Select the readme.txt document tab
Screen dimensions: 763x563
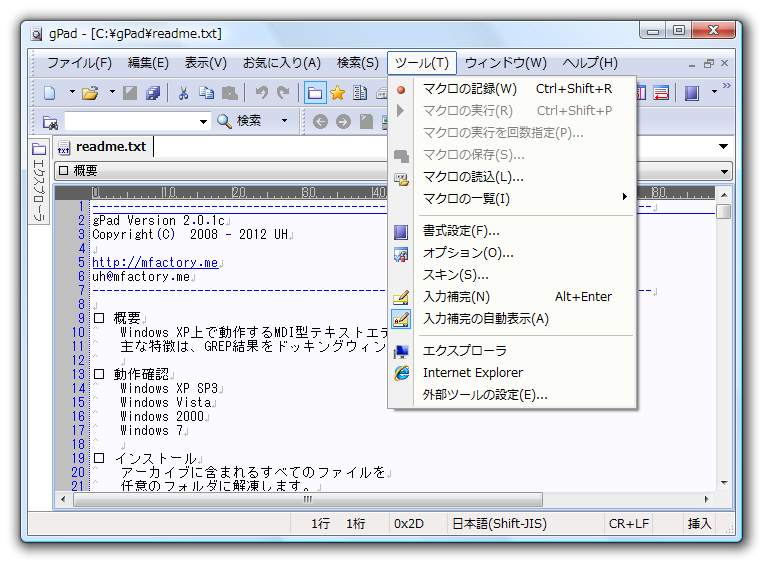coord(110,147)
